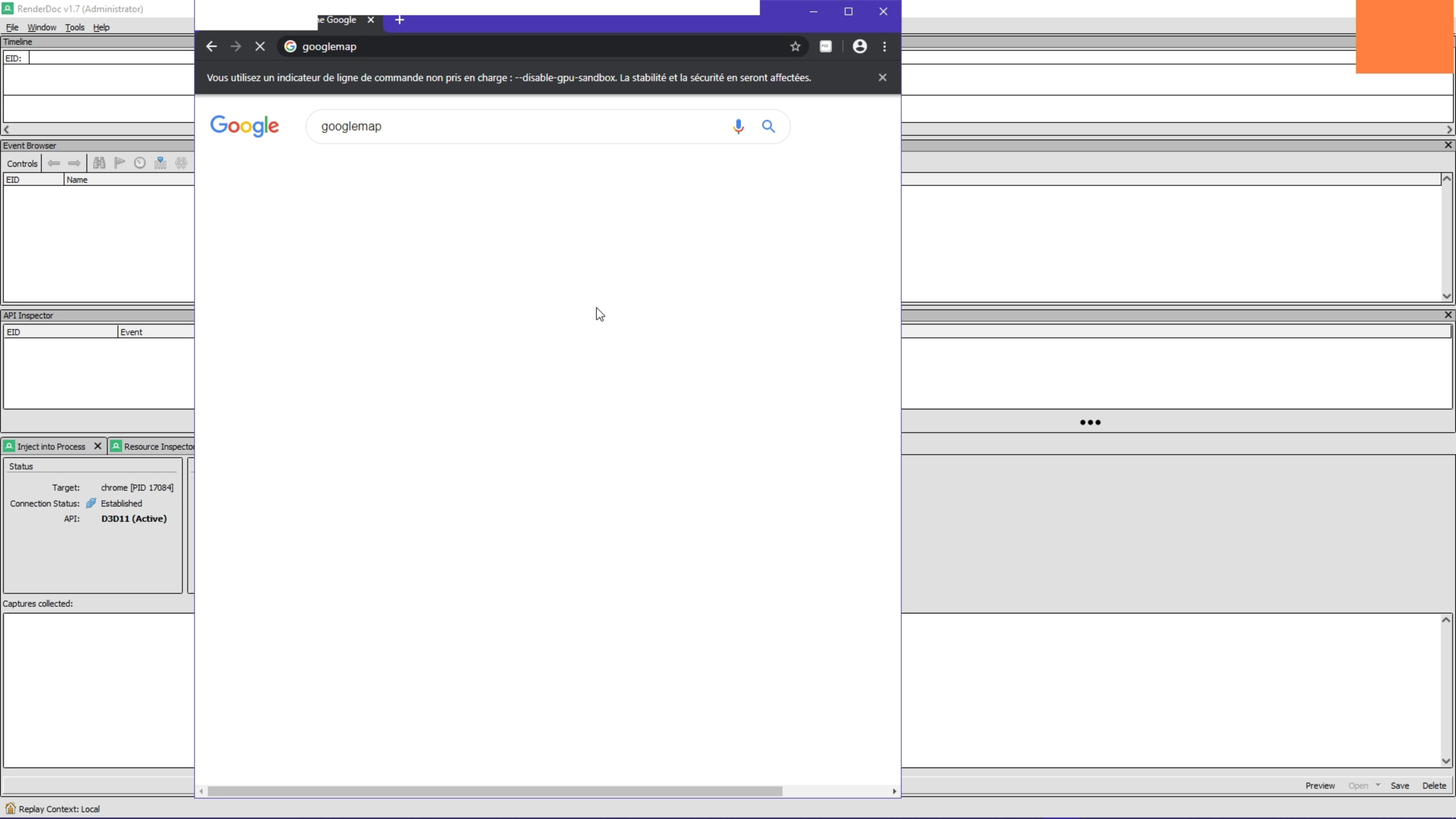1456x819 pixels.
Task: Click the EID column header in Event Browser
Action: pyautogui.click(x=34, y=180)
